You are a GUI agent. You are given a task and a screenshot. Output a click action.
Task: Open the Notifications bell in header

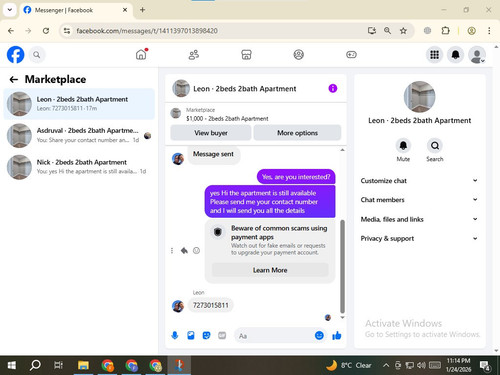[455, 55]
